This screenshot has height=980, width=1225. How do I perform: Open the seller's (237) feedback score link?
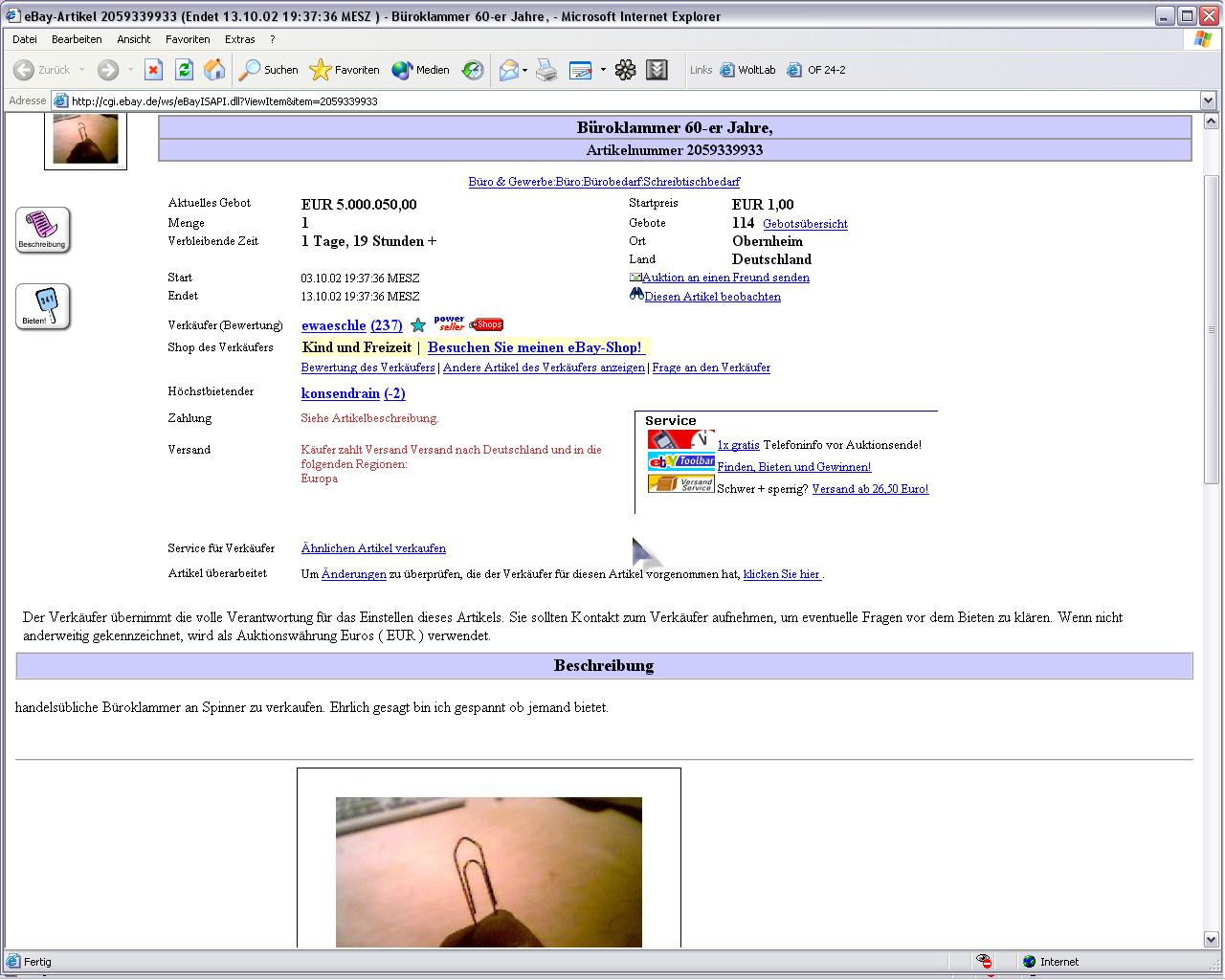pyautogui.click(x=387, y=325)
